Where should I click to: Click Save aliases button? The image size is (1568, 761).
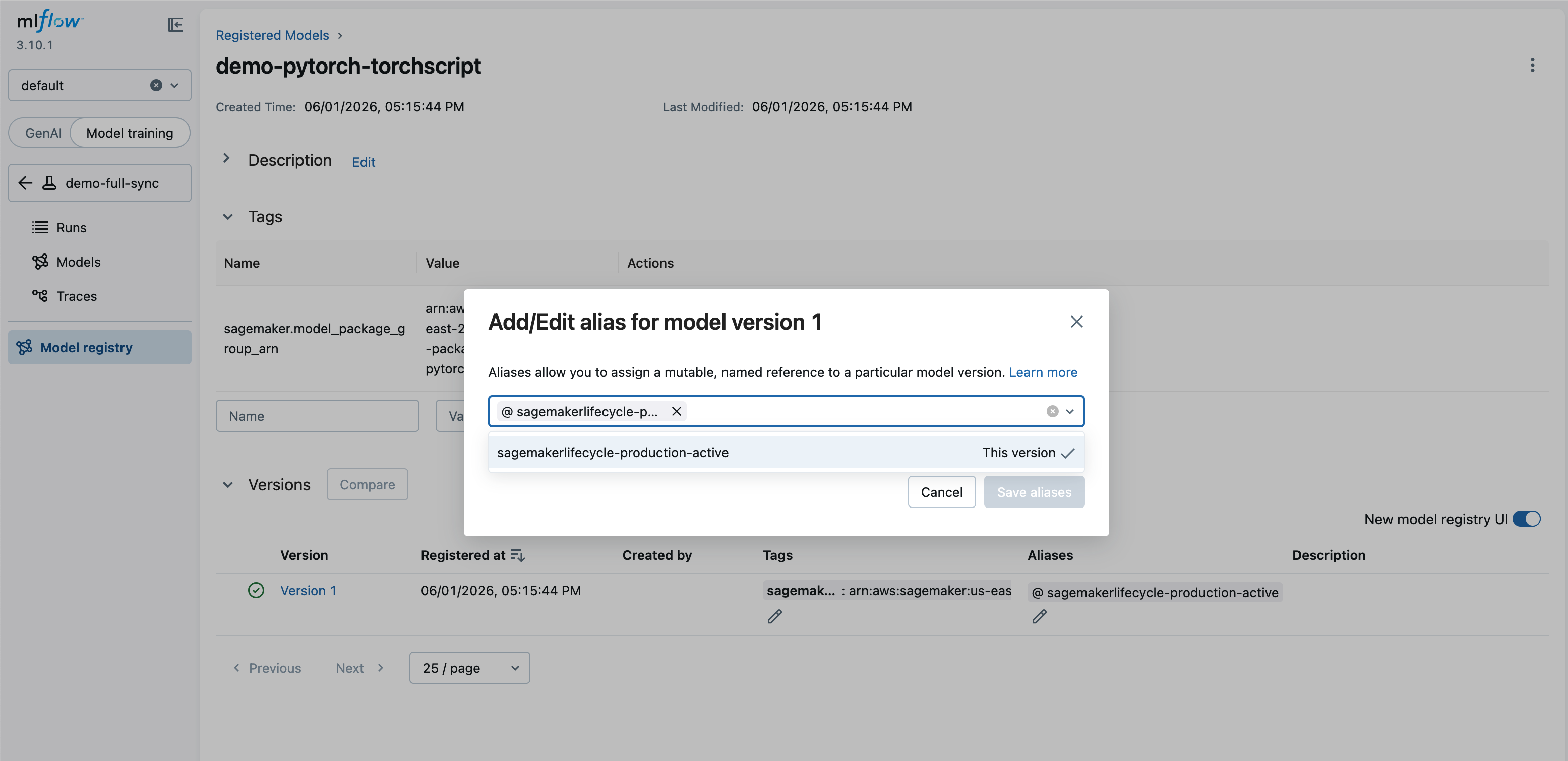click(1034, 492)
